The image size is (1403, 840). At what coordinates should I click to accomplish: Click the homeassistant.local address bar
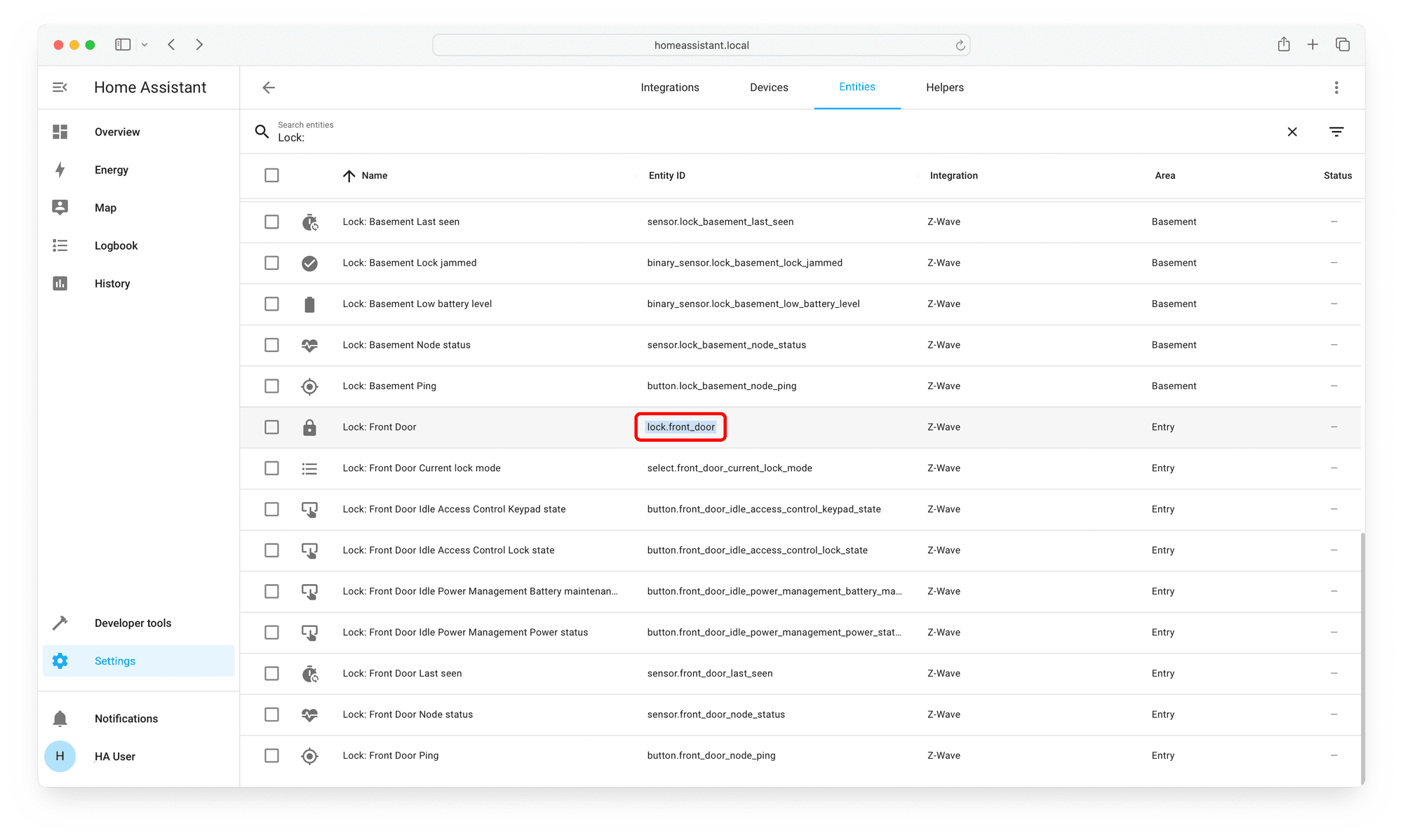701,46
